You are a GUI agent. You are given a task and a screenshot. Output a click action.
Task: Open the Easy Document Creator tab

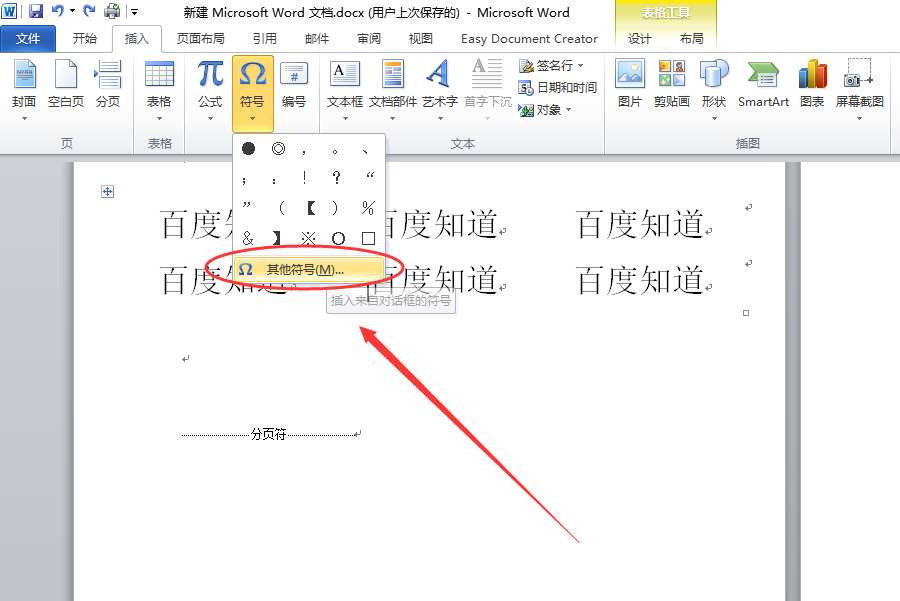529,38
